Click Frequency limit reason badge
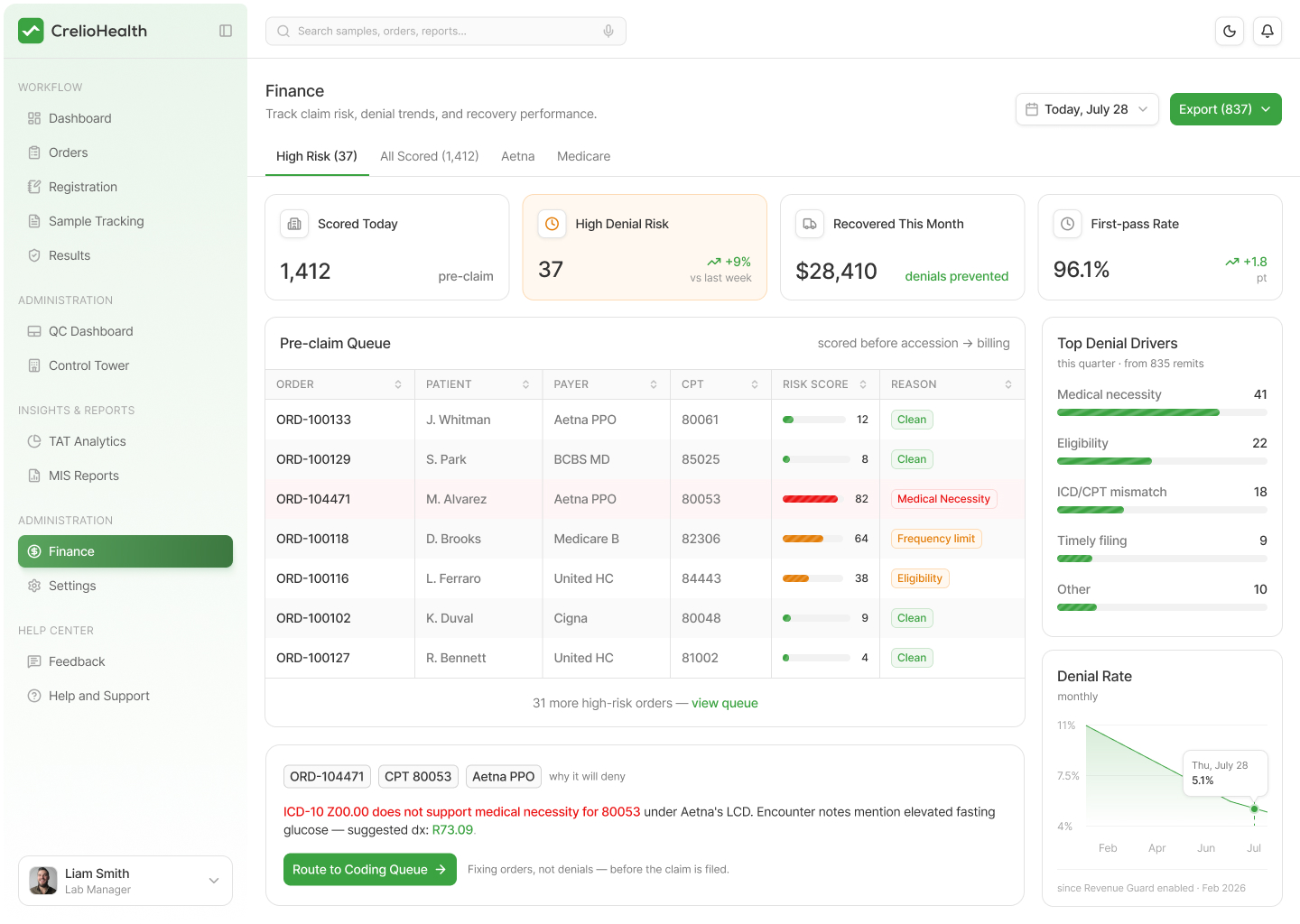 pos(936,539)
